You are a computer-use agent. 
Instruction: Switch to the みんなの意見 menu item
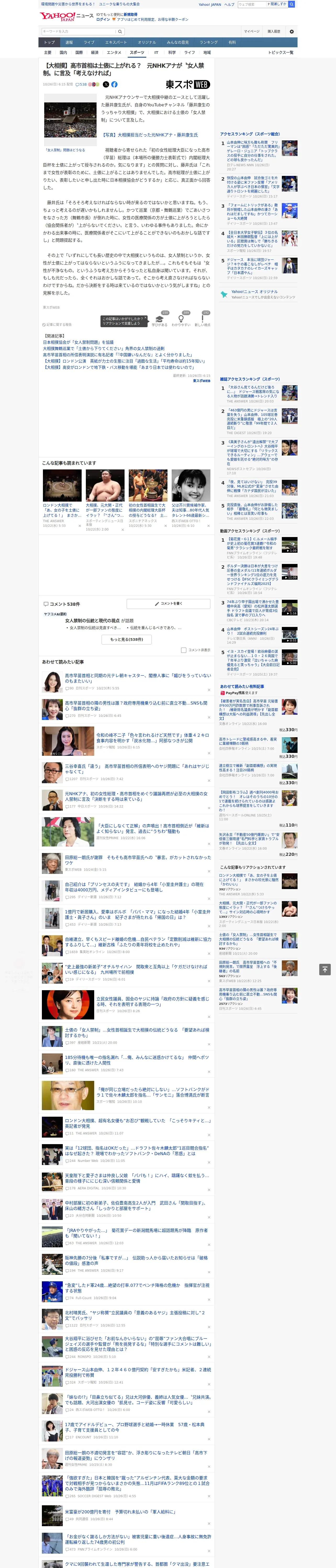click(178, 43)
